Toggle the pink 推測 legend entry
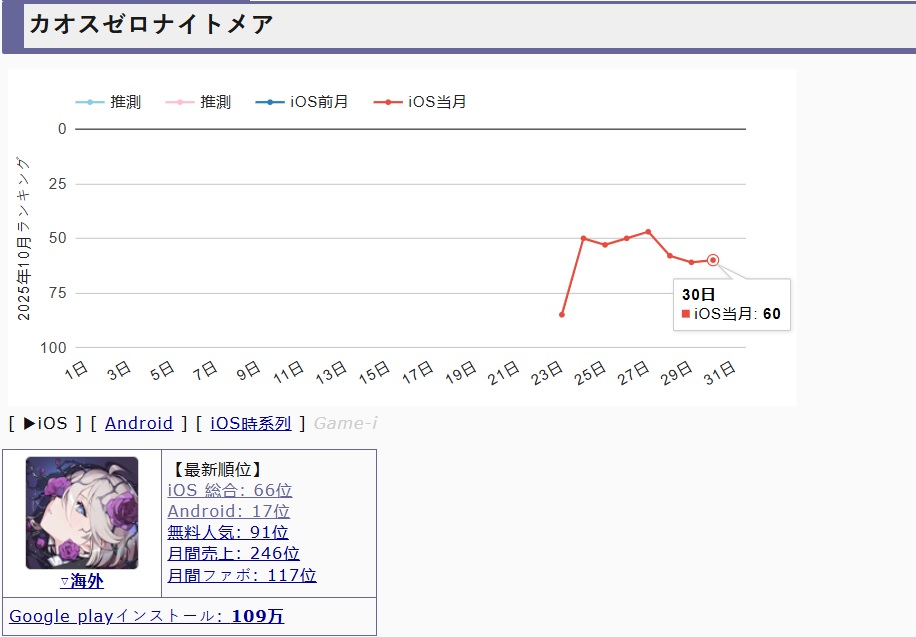This screenshot has width=916, height=637. pyautogui.click(x=199, y=102)
